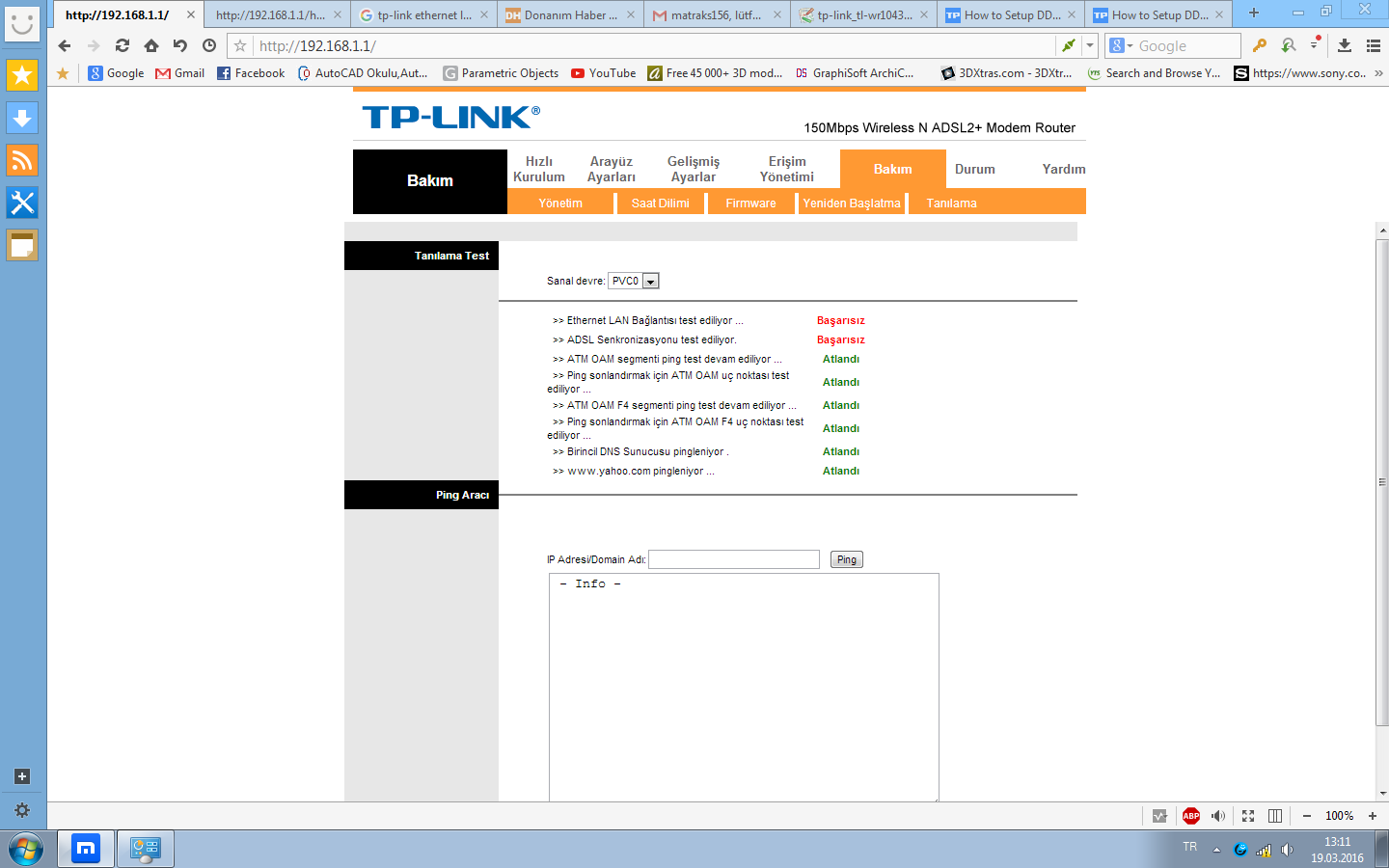Open the Windows Start menu

(x=26, y=850)
